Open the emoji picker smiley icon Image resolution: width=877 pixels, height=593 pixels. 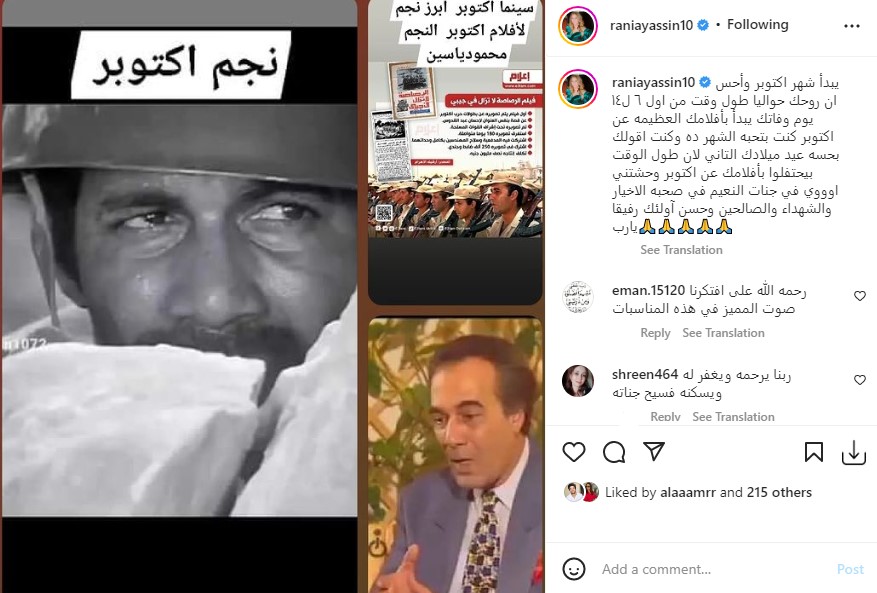[x=573, y=569]
